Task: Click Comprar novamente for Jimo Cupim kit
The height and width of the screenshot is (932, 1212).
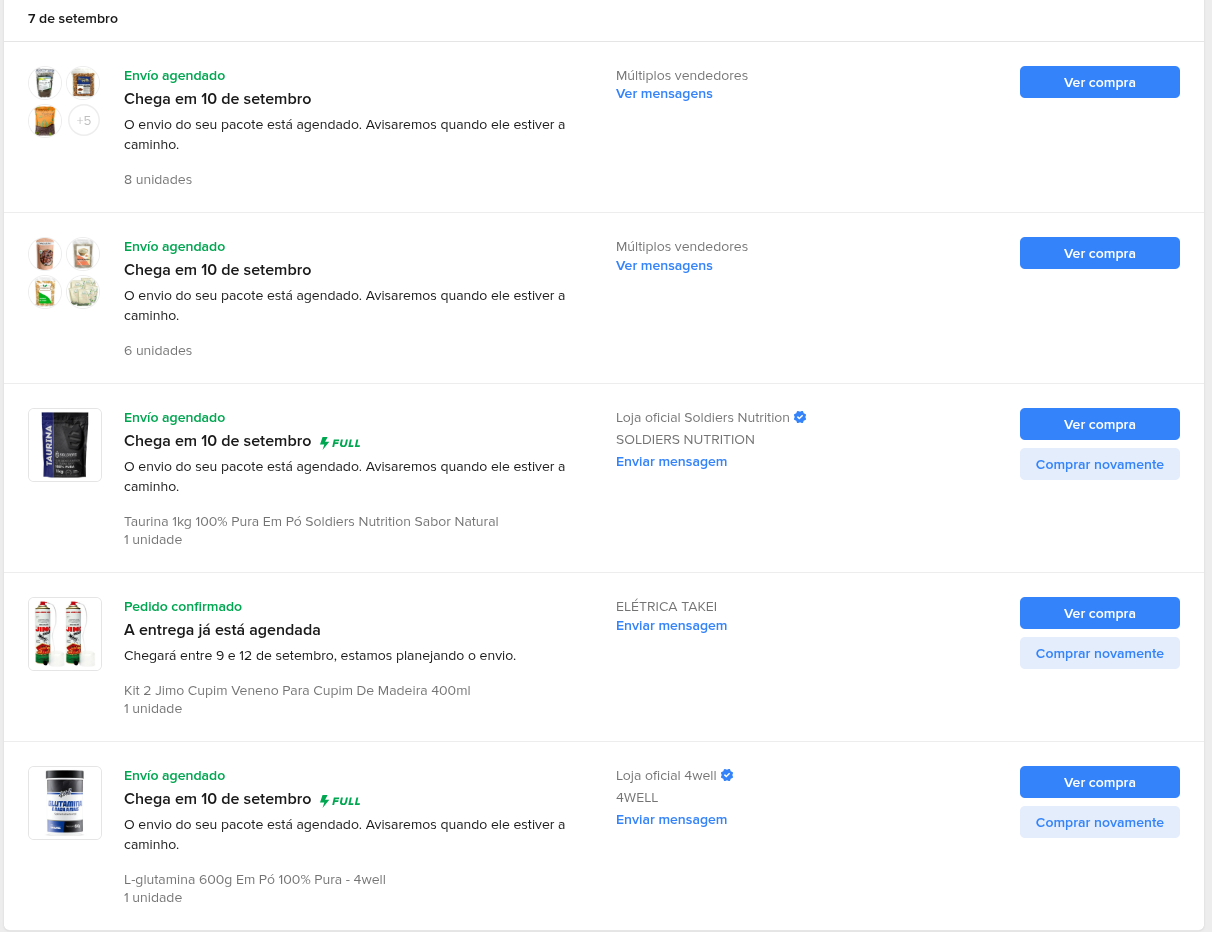Action: pyautogui.click(x=1100, y=653)
